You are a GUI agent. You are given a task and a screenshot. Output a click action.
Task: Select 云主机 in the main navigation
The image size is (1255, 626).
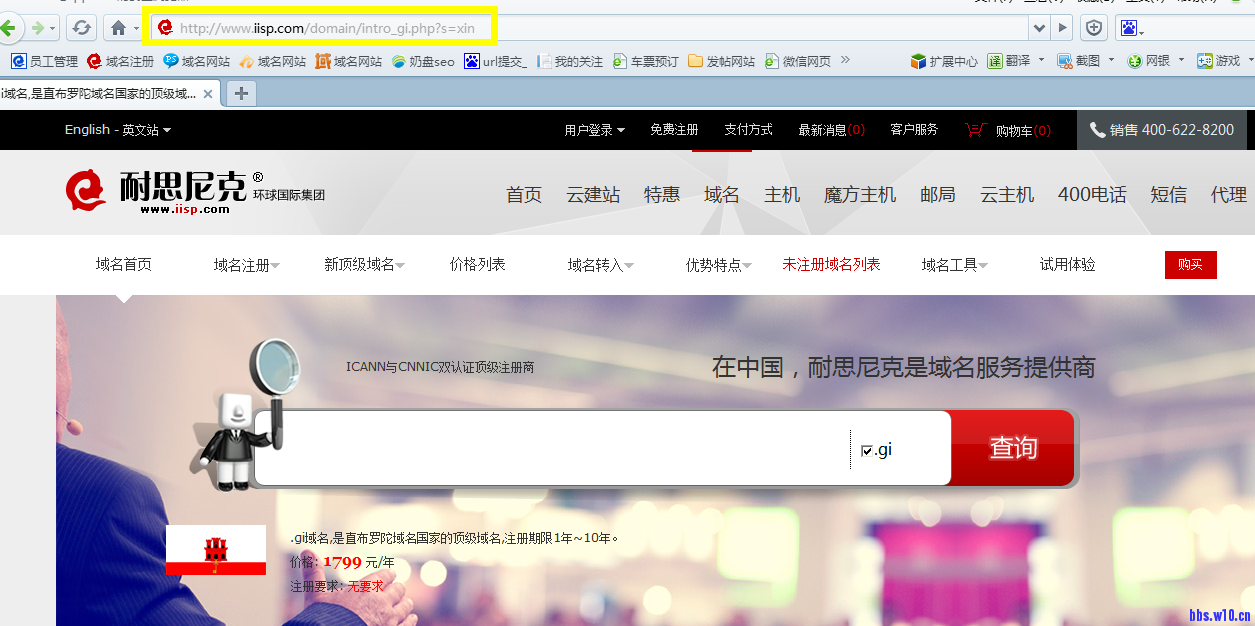tap(1006, 195)
